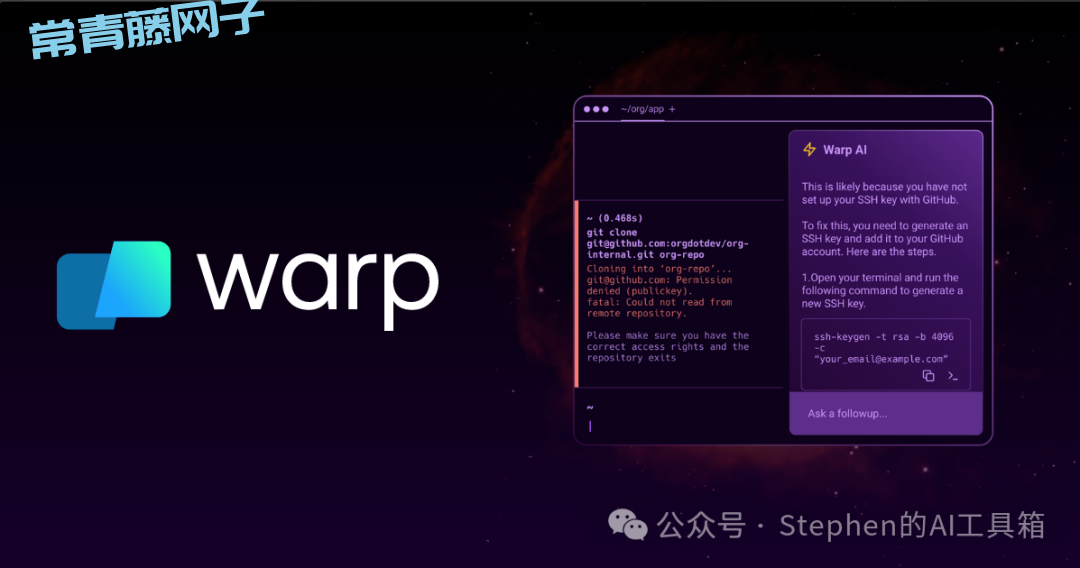The height and width of the screenshot is (568, 1080).
Task: Click the run-in-terminal icon in the code block
Action: click(x=953, y=376)
